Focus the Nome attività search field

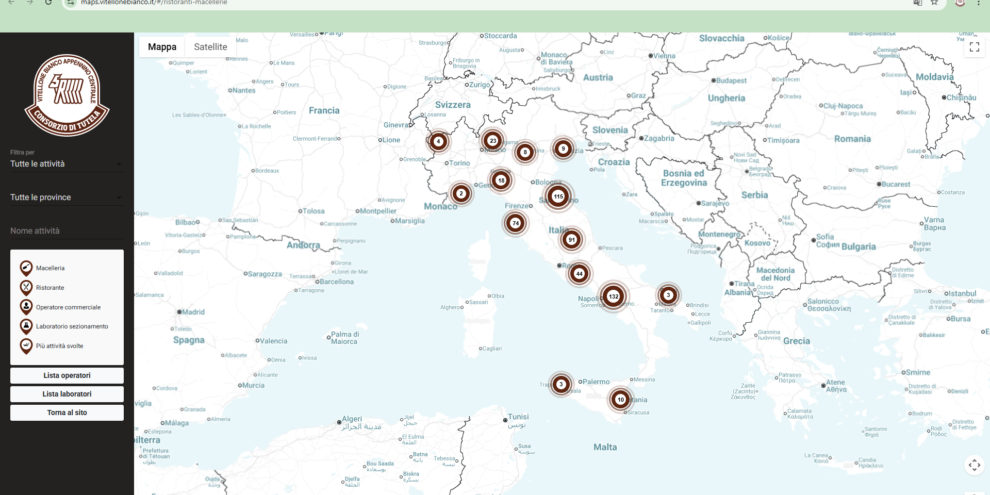click(x=66, y=231)
